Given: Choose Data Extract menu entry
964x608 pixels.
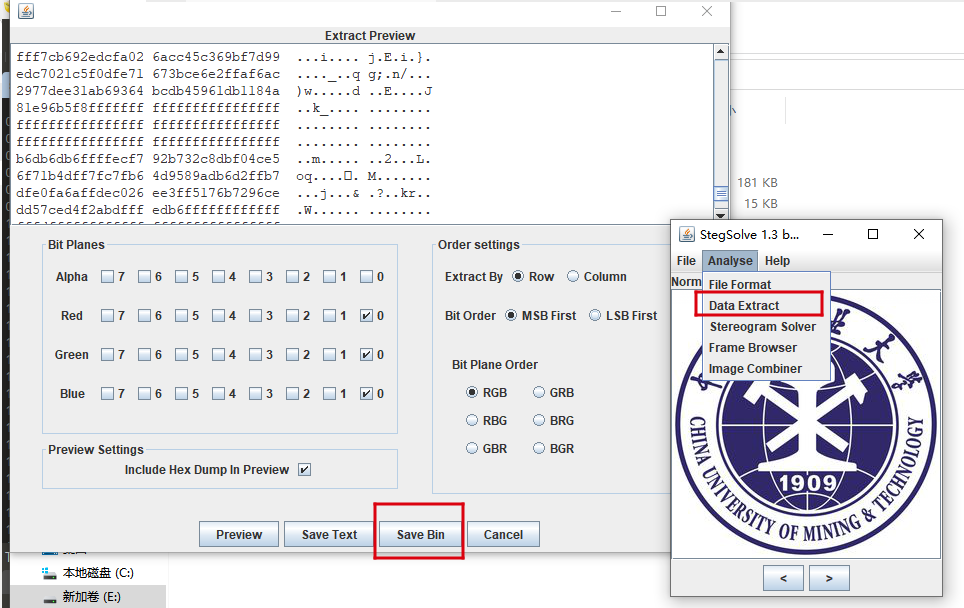Looking at the screenshot, I should pyautogui.click(x=766, y=306).
